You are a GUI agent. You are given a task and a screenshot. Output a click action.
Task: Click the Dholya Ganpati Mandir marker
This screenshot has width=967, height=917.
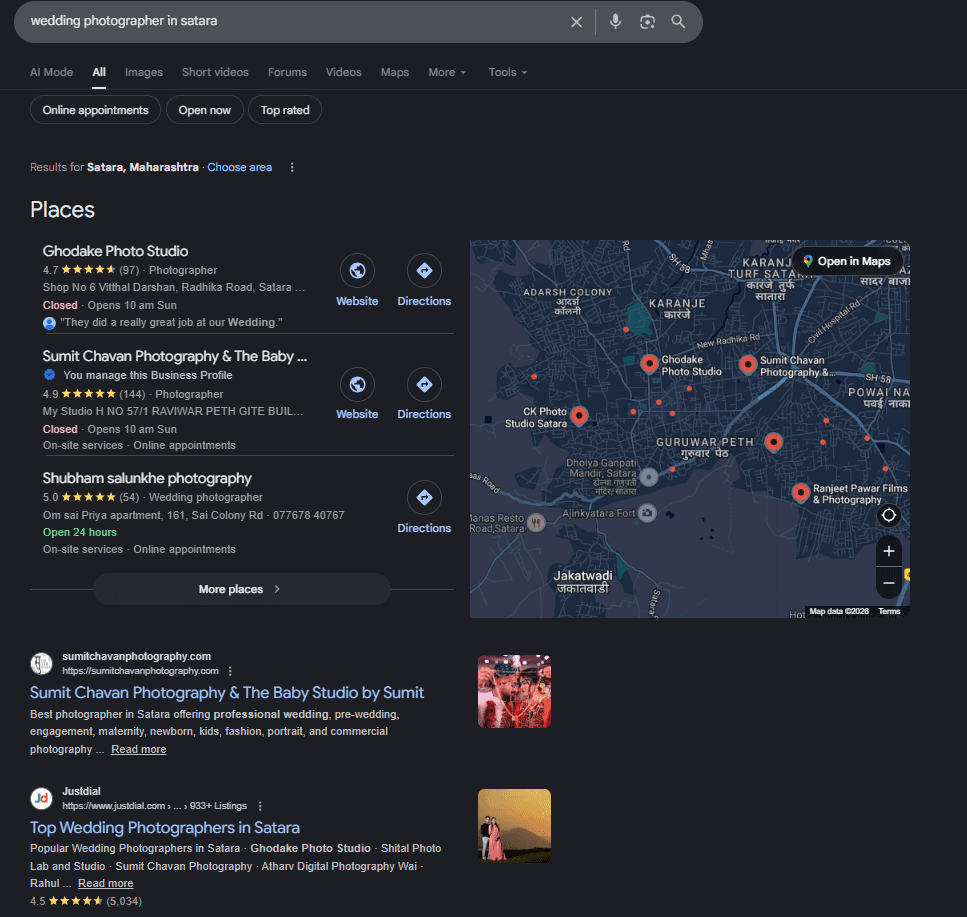click(648, 477)
